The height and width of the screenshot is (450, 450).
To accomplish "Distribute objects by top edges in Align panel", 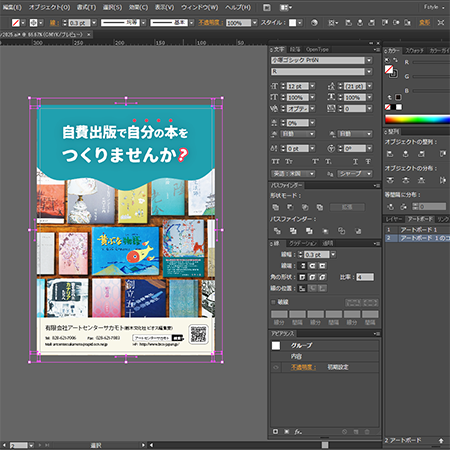I will pos(390,180).
